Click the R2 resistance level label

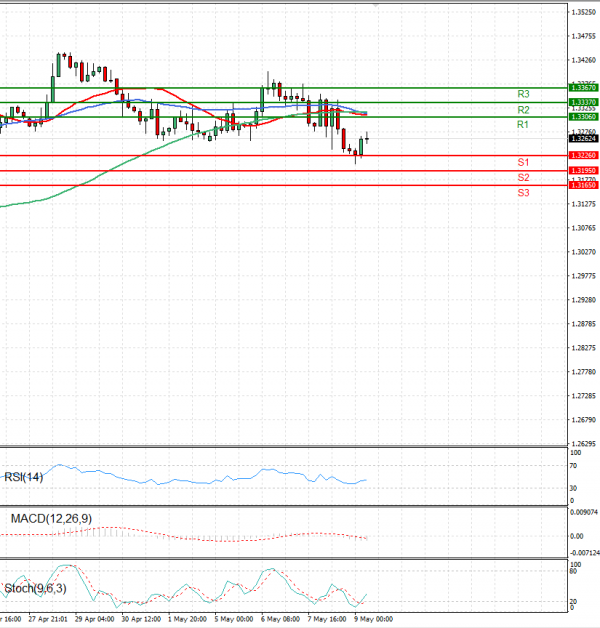pyautogui.click(x=523, y=109)
